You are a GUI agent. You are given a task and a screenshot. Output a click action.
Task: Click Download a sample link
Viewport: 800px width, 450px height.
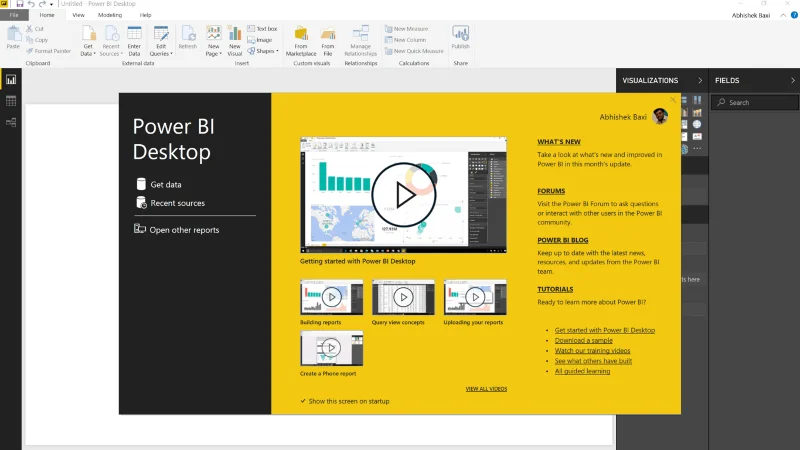click(584, 340)
